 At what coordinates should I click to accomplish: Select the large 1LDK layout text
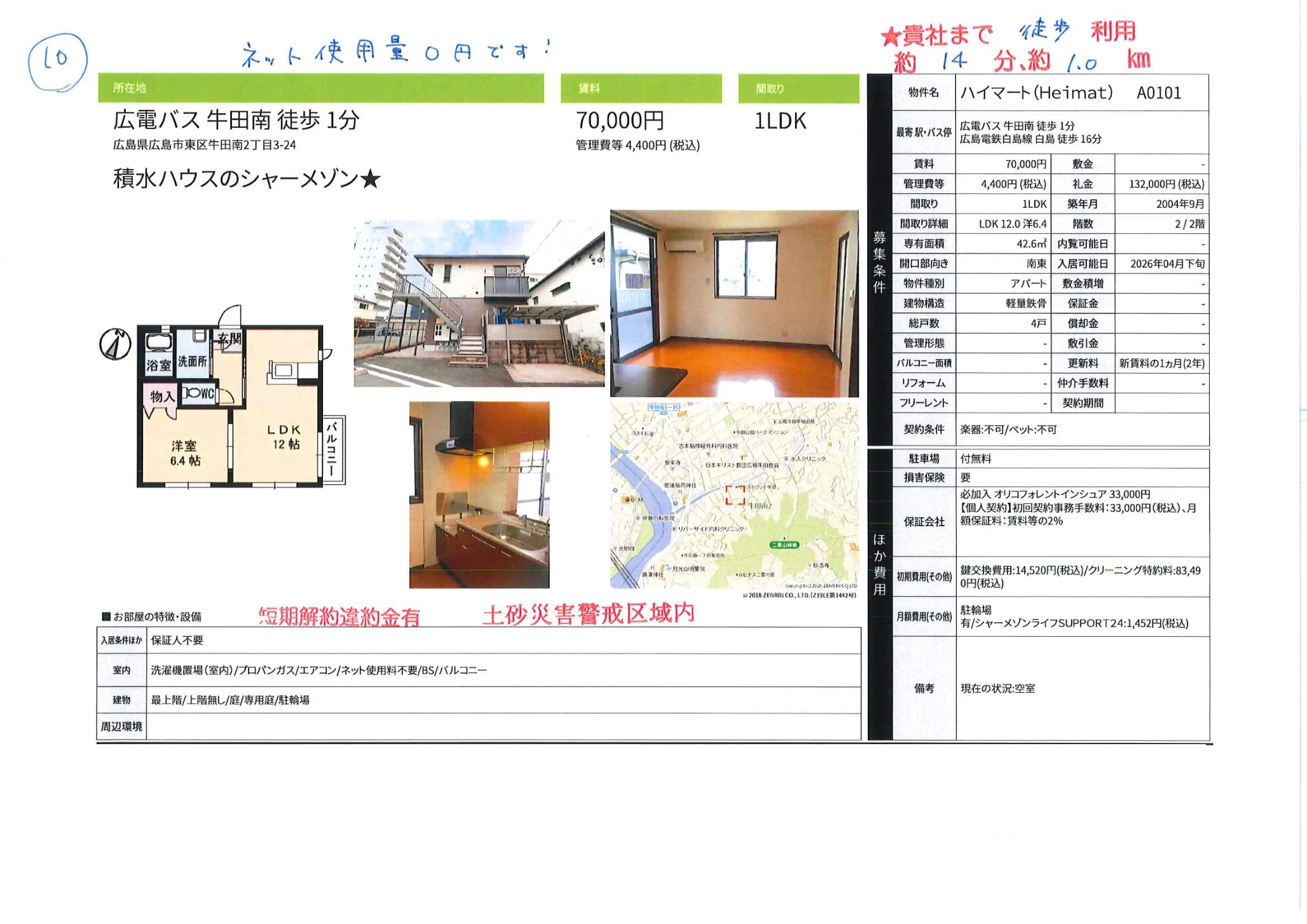point(780,121)
